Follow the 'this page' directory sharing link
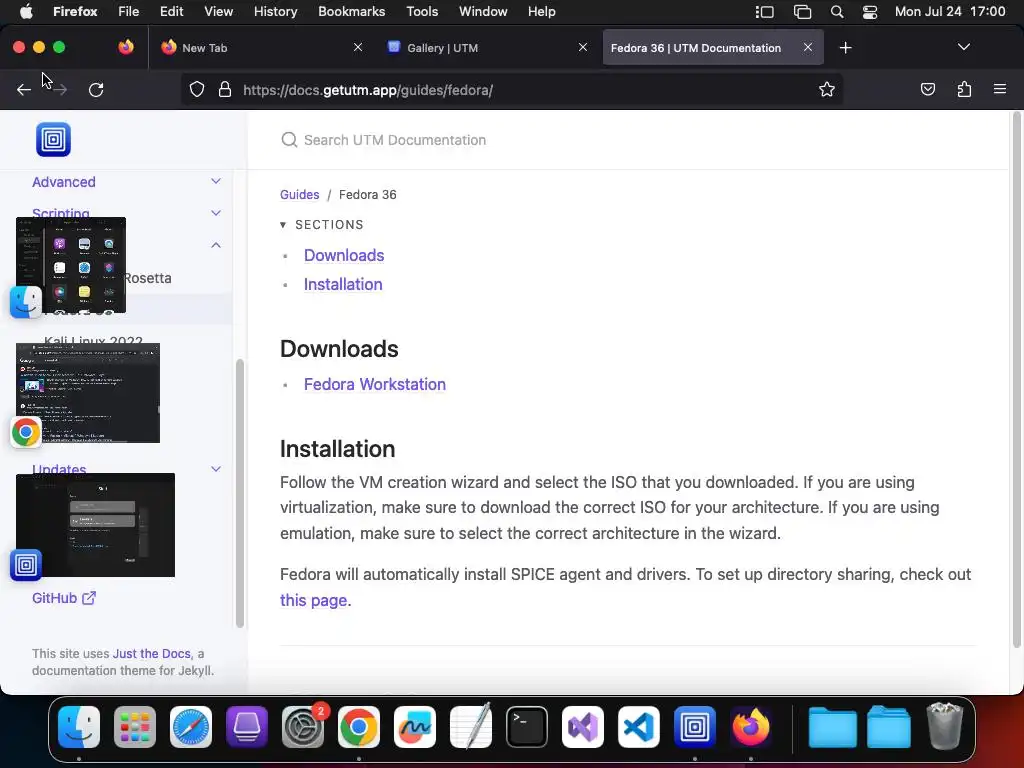Image resolution: width=1024 pixels, height=768 pixels. point(313,600)
